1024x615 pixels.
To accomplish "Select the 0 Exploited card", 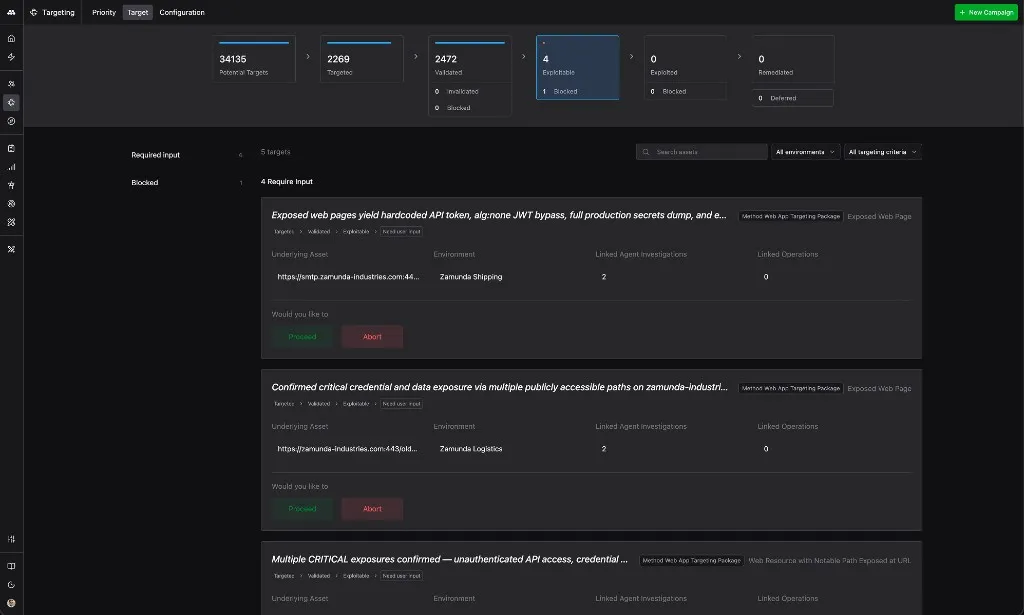I will click(685, 59).
